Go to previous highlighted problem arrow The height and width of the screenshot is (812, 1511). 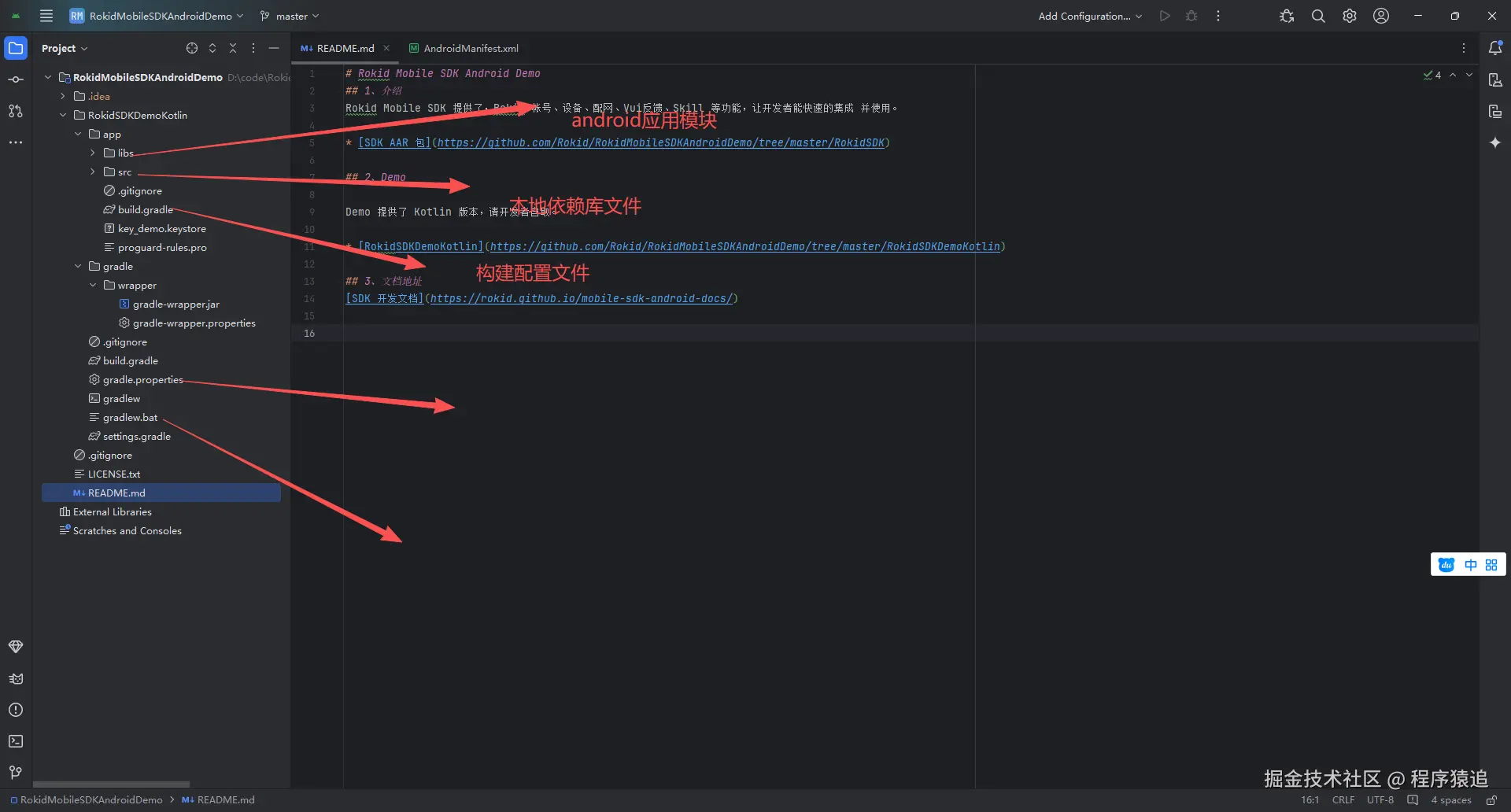1453,75
